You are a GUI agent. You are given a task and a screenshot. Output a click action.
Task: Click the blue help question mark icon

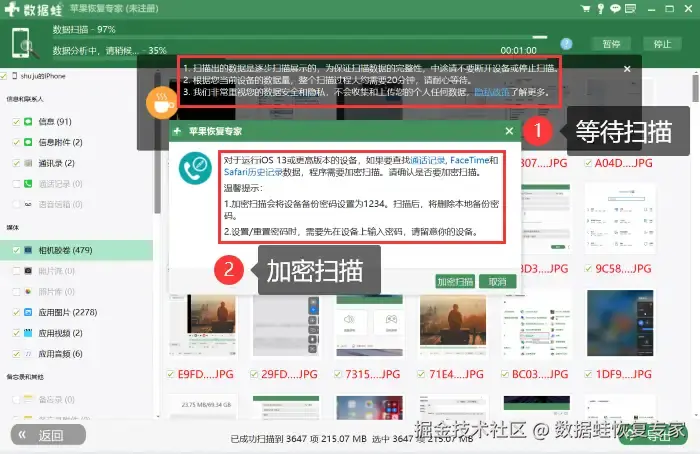566,44
